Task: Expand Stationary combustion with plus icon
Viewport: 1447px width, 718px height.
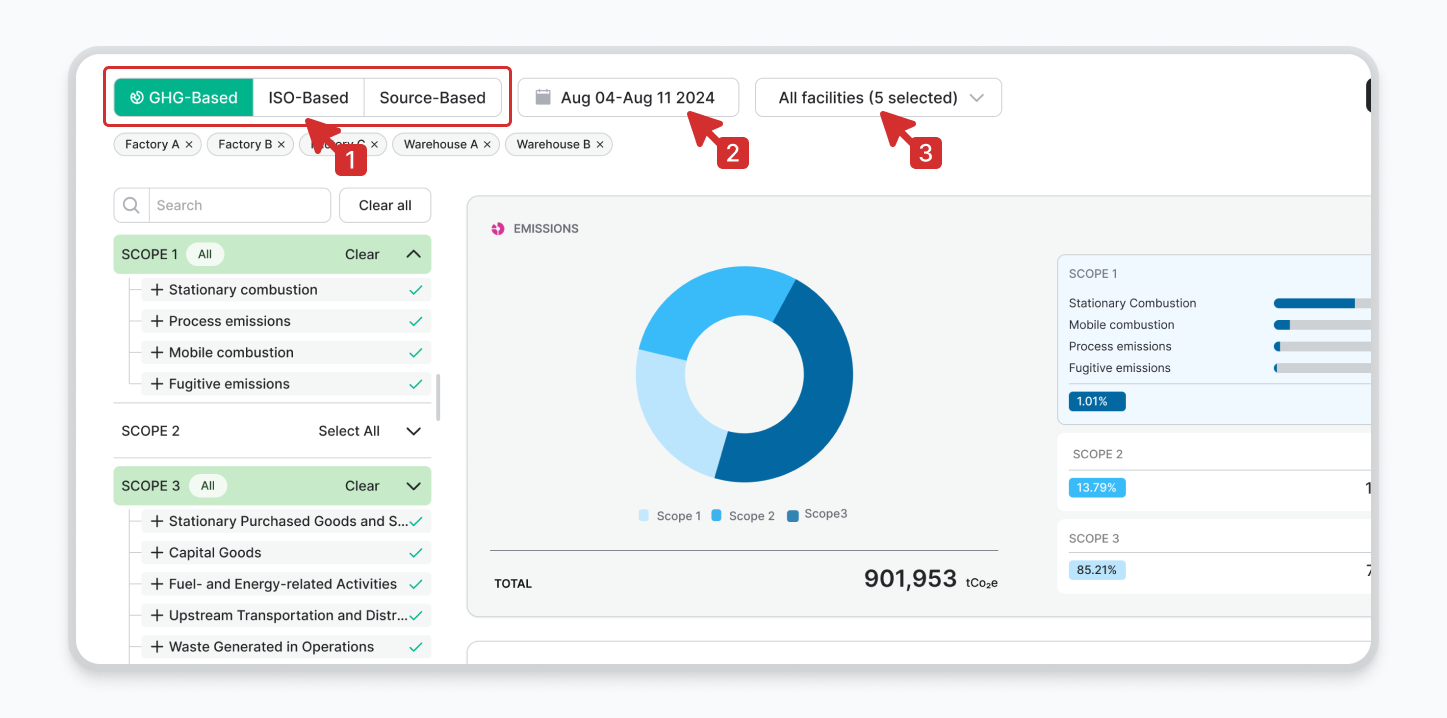Action: point(157,290)
